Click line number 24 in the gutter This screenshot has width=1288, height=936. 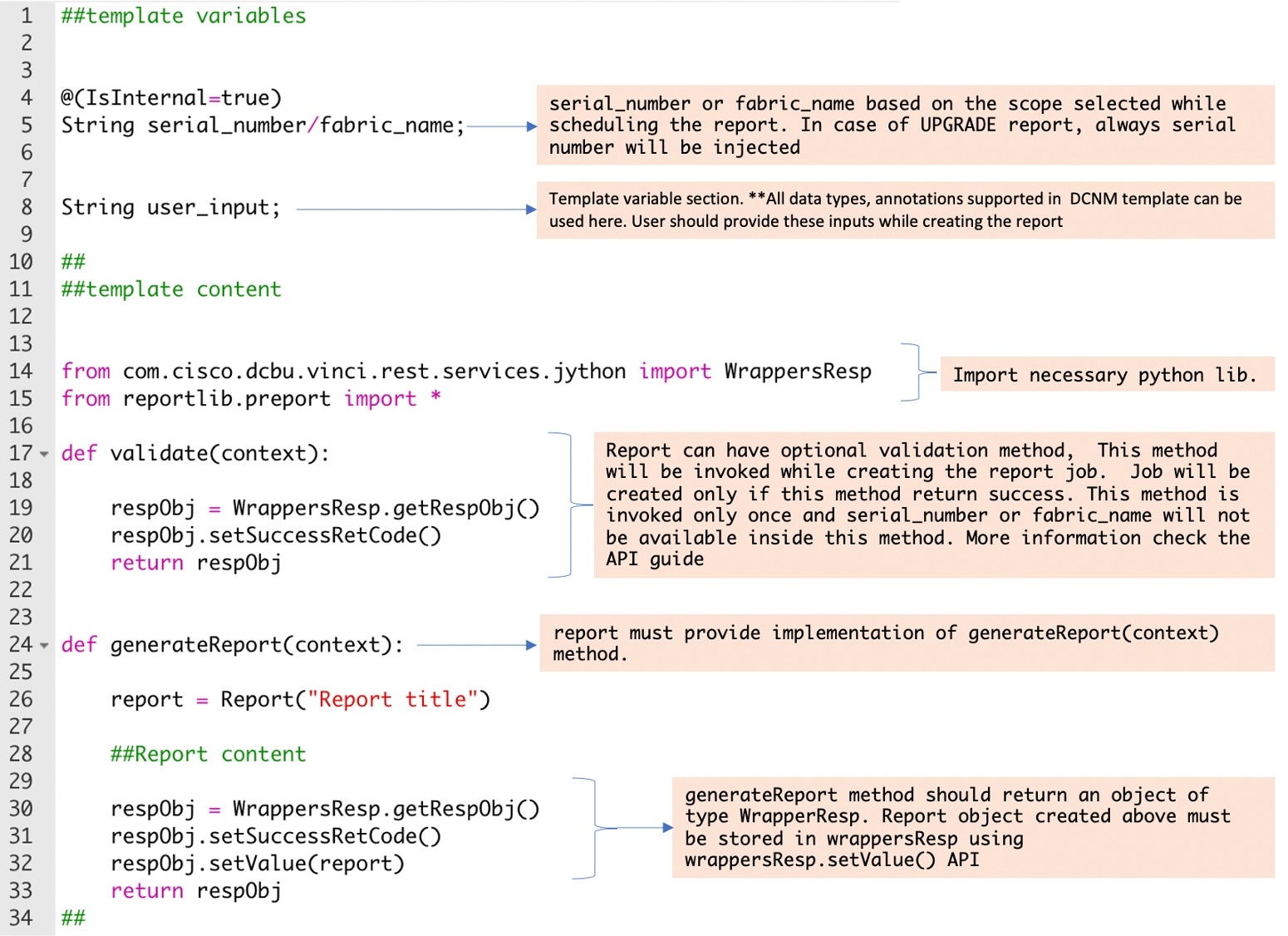pos(21,646)
